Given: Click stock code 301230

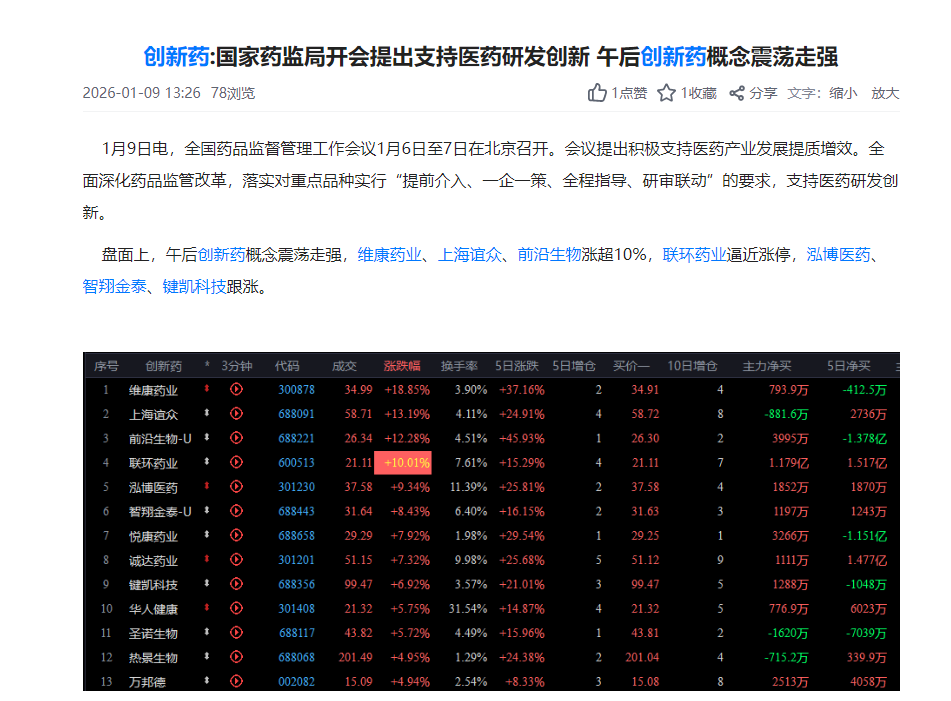Looking at the screenshot, I should [297, 487].
